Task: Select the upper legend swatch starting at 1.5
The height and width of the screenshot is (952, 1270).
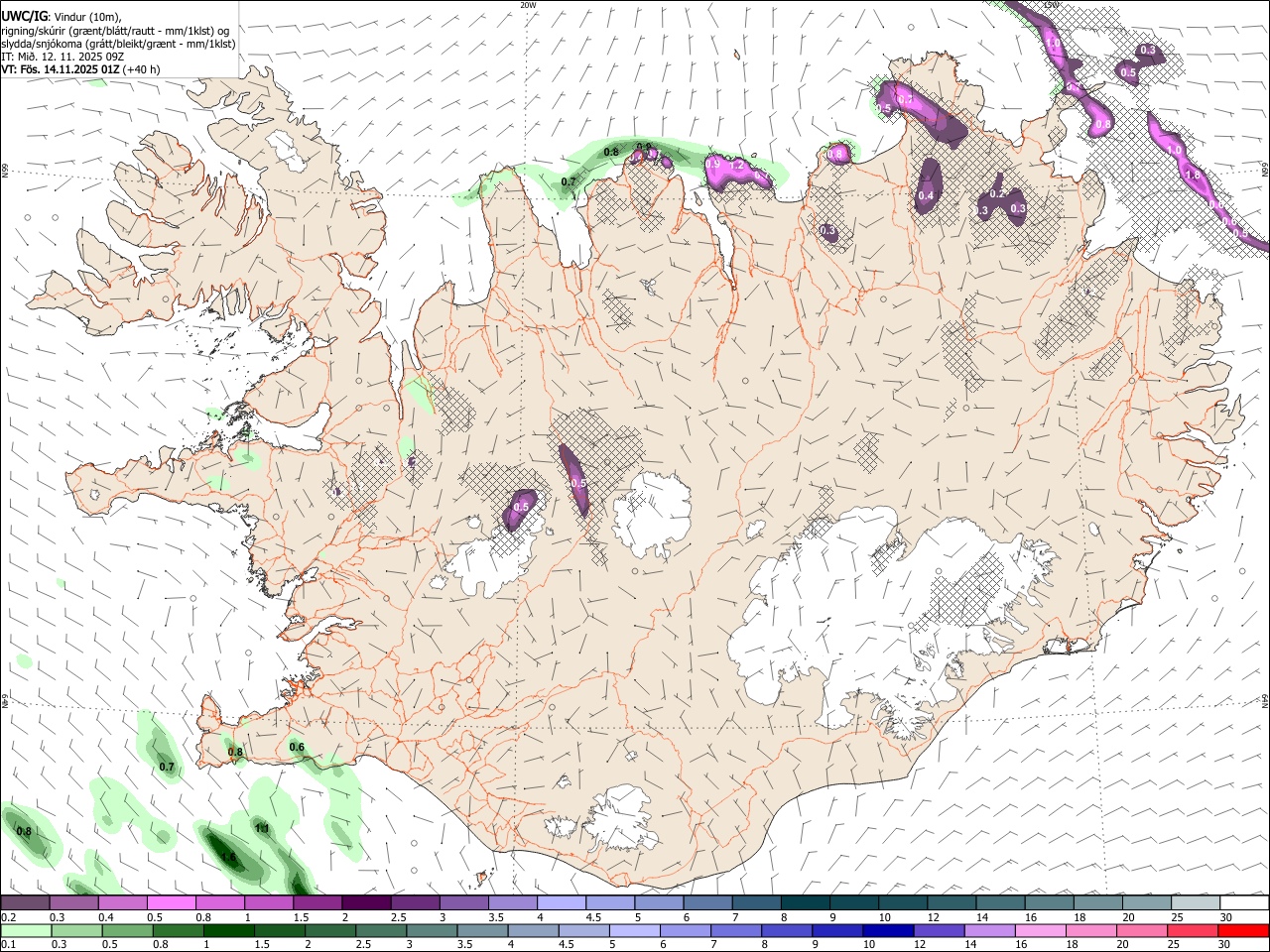Action: pyautogui.click(x=317, y=903)
